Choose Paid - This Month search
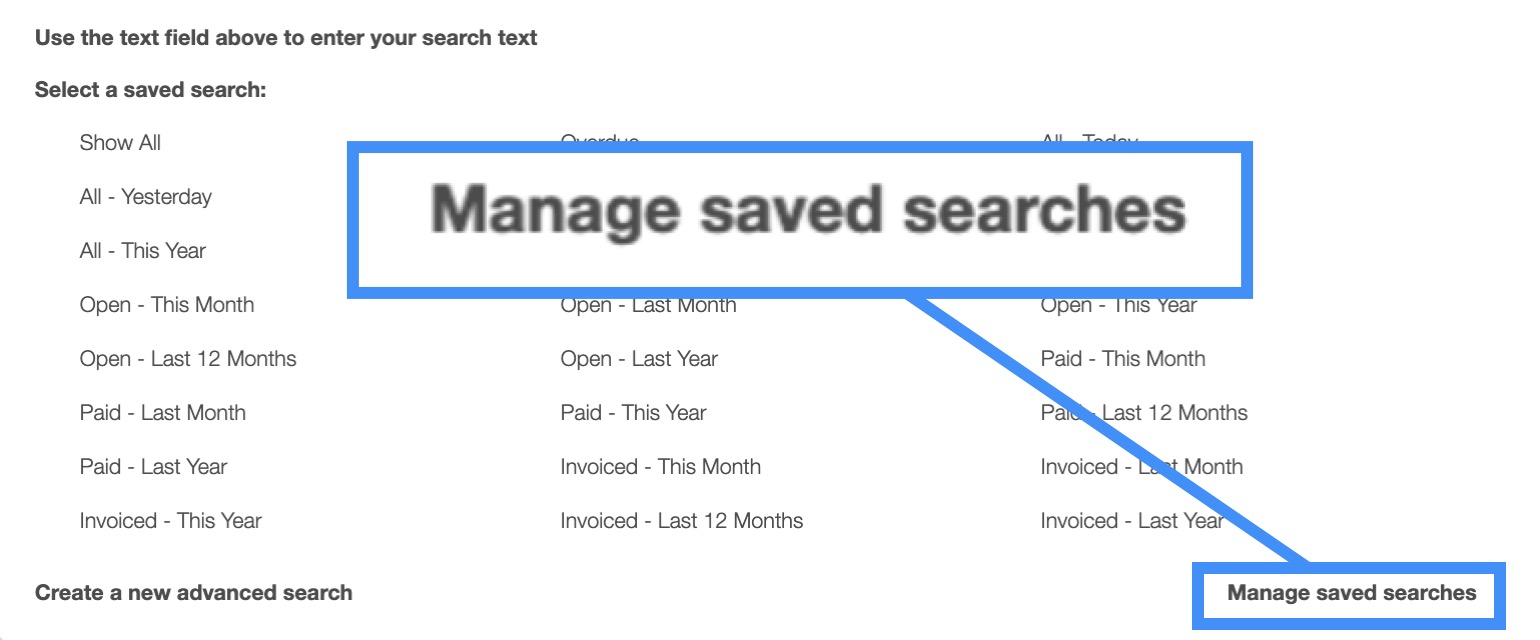1540x640 pixels. coord(1123,359)
